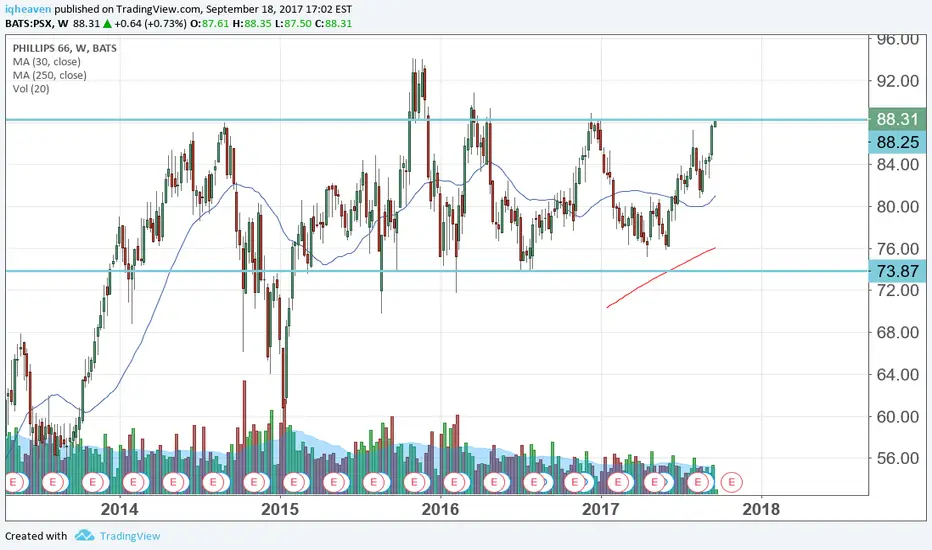This screenshot has width=932, height=550.
Task: Click the earnings E marker above the 2014 label
Action: tap(133, 482)
